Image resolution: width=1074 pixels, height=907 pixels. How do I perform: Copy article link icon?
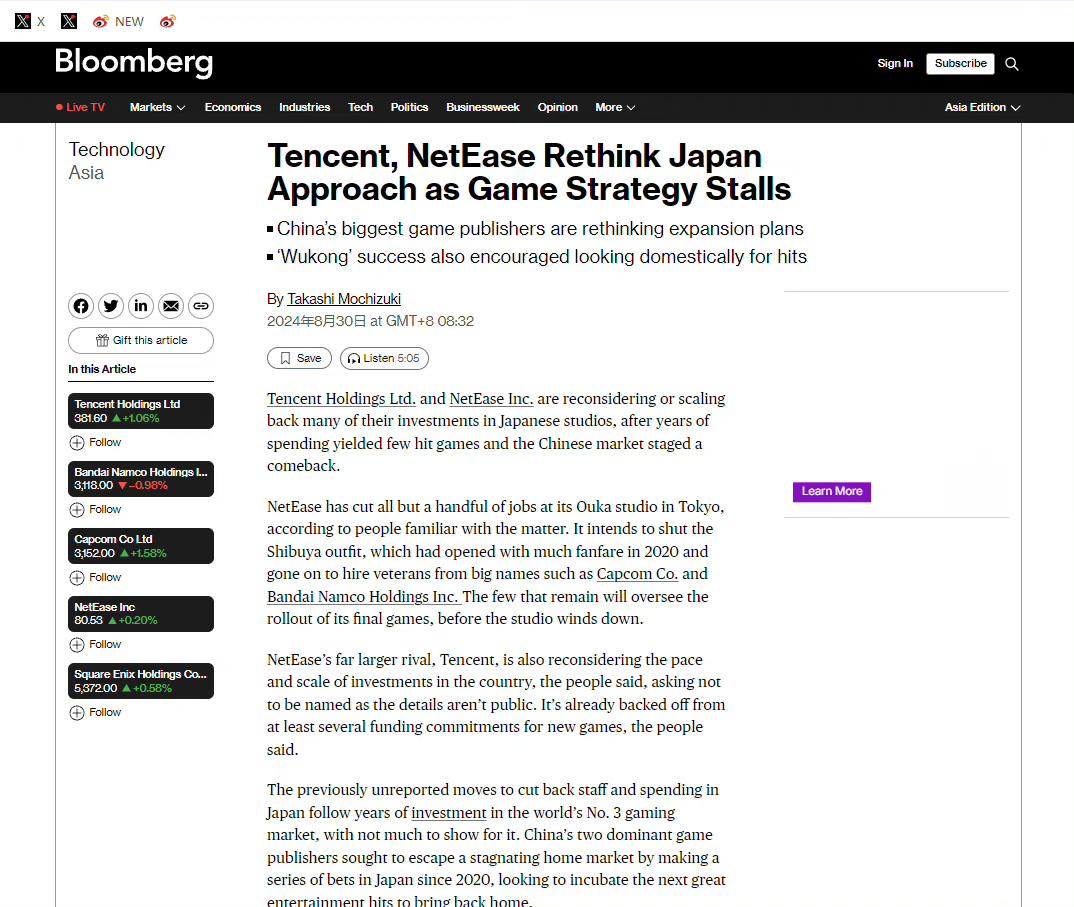(201, 306)
